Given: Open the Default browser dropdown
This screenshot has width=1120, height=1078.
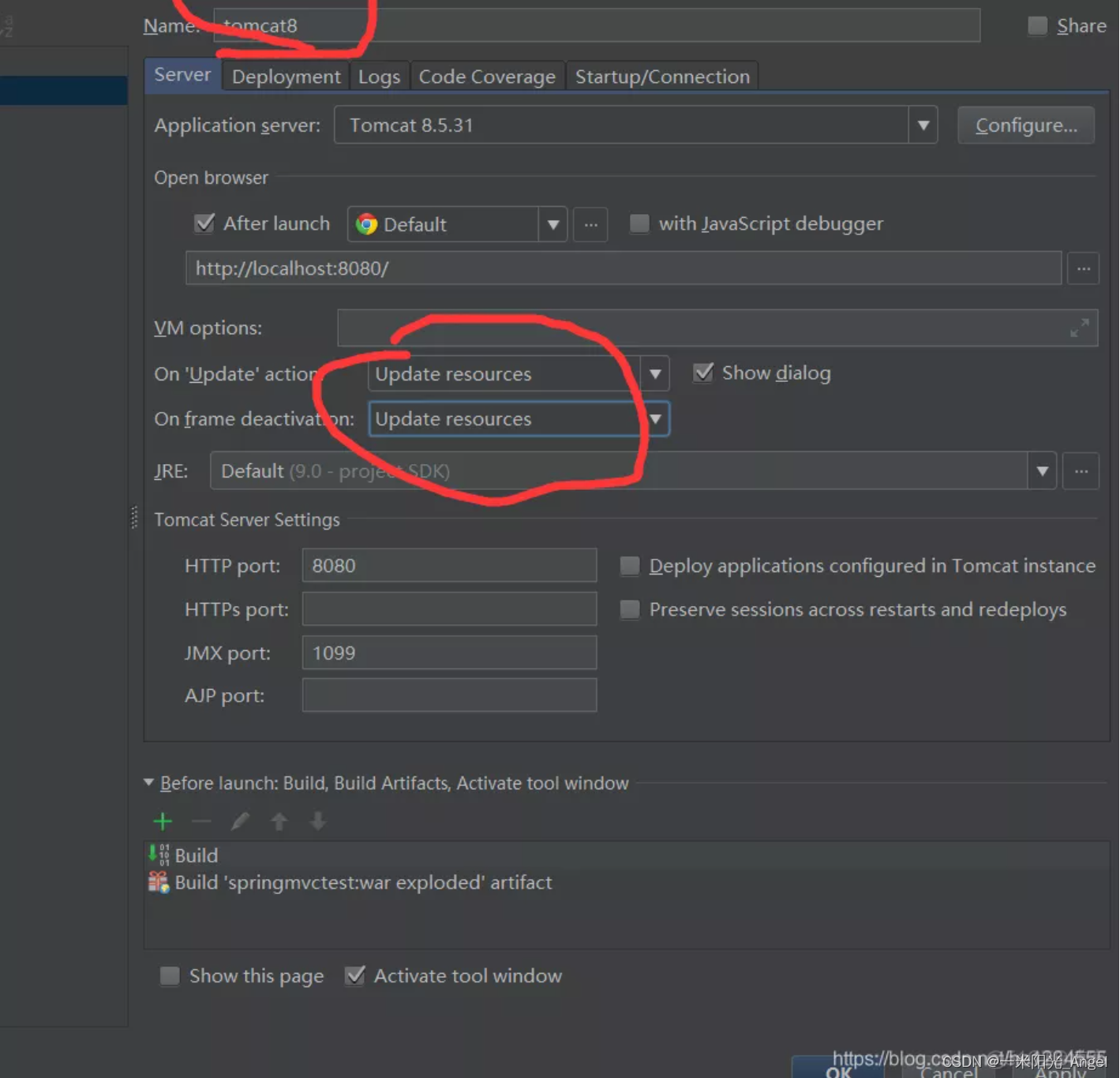Looking at the screenshot, I should (x=553, y=225).
